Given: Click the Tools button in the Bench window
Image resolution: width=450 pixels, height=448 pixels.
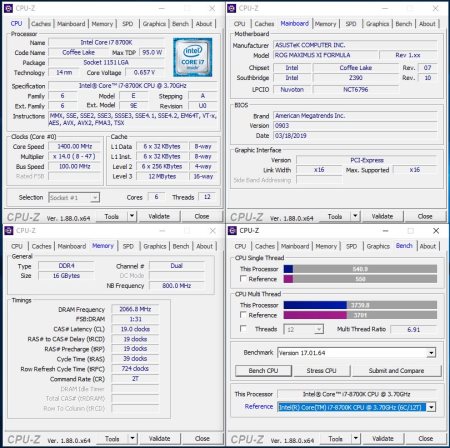Looking at the screenshot, I should click(336, 438).
